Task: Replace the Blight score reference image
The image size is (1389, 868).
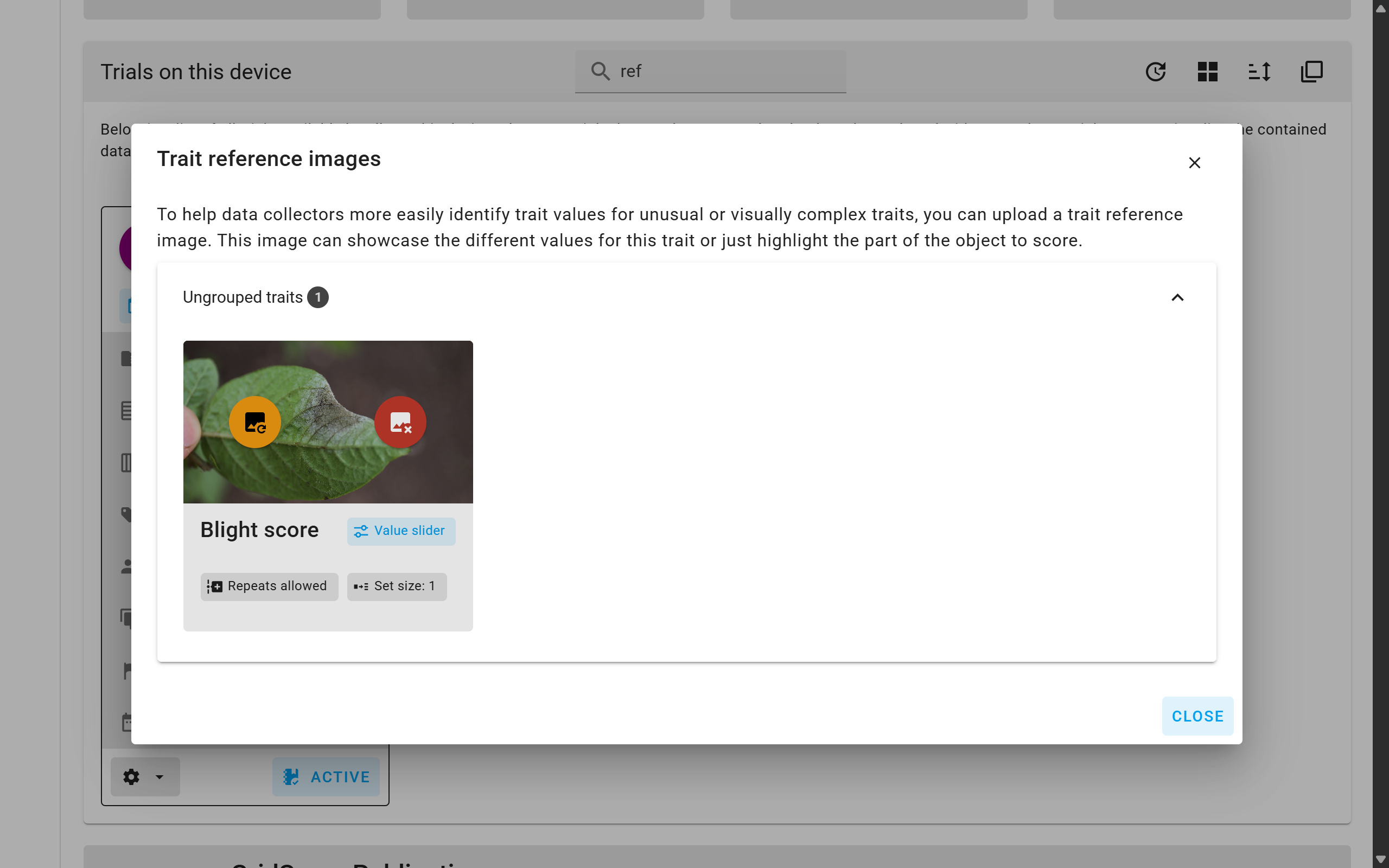Action: [254, 422]
